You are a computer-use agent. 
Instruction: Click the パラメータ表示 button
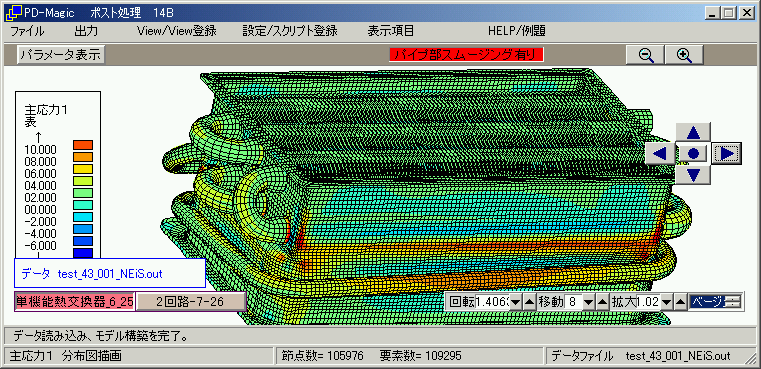pos(61,54)
